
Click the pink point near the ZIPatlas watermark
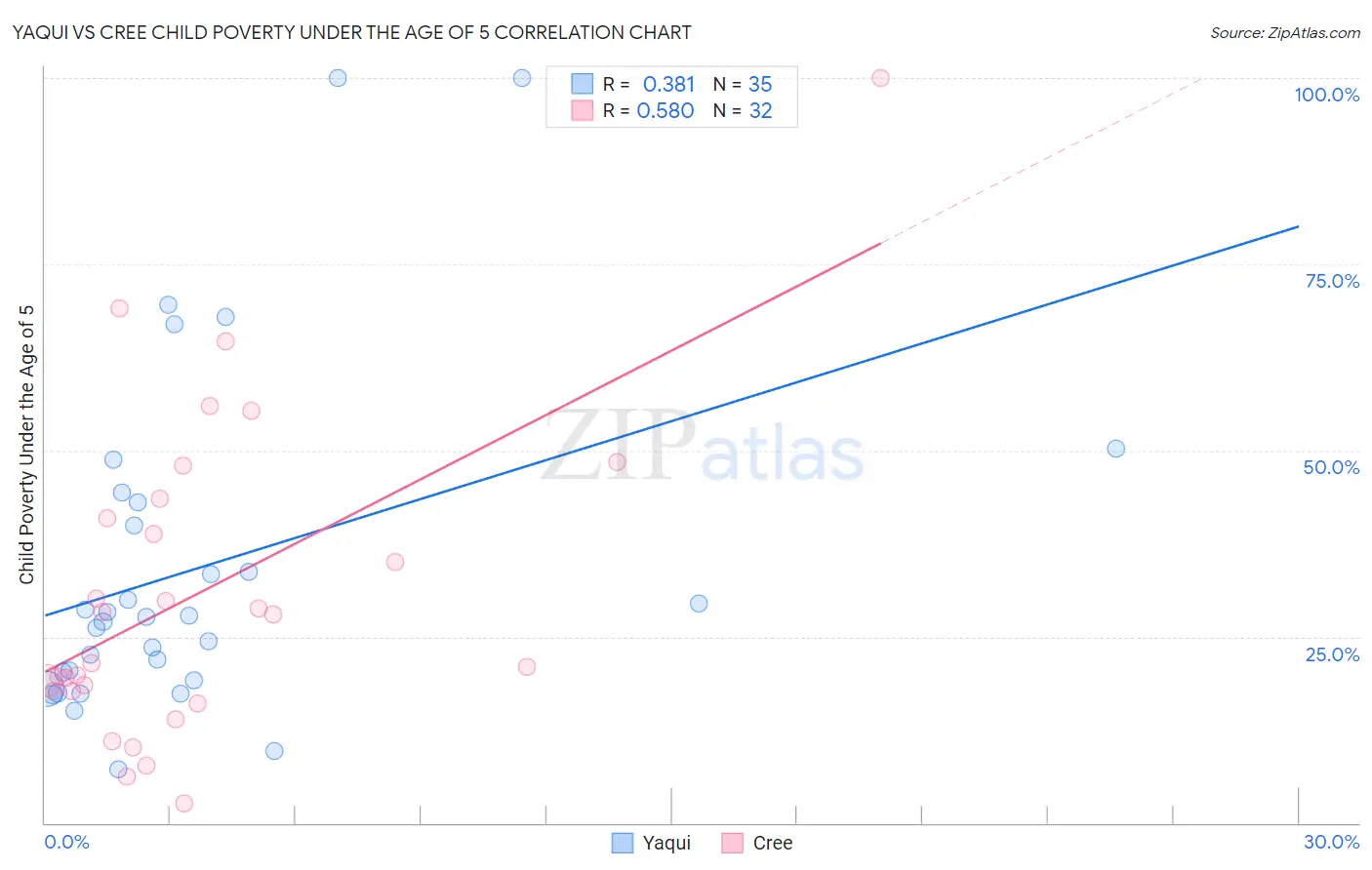click(617, 462)
